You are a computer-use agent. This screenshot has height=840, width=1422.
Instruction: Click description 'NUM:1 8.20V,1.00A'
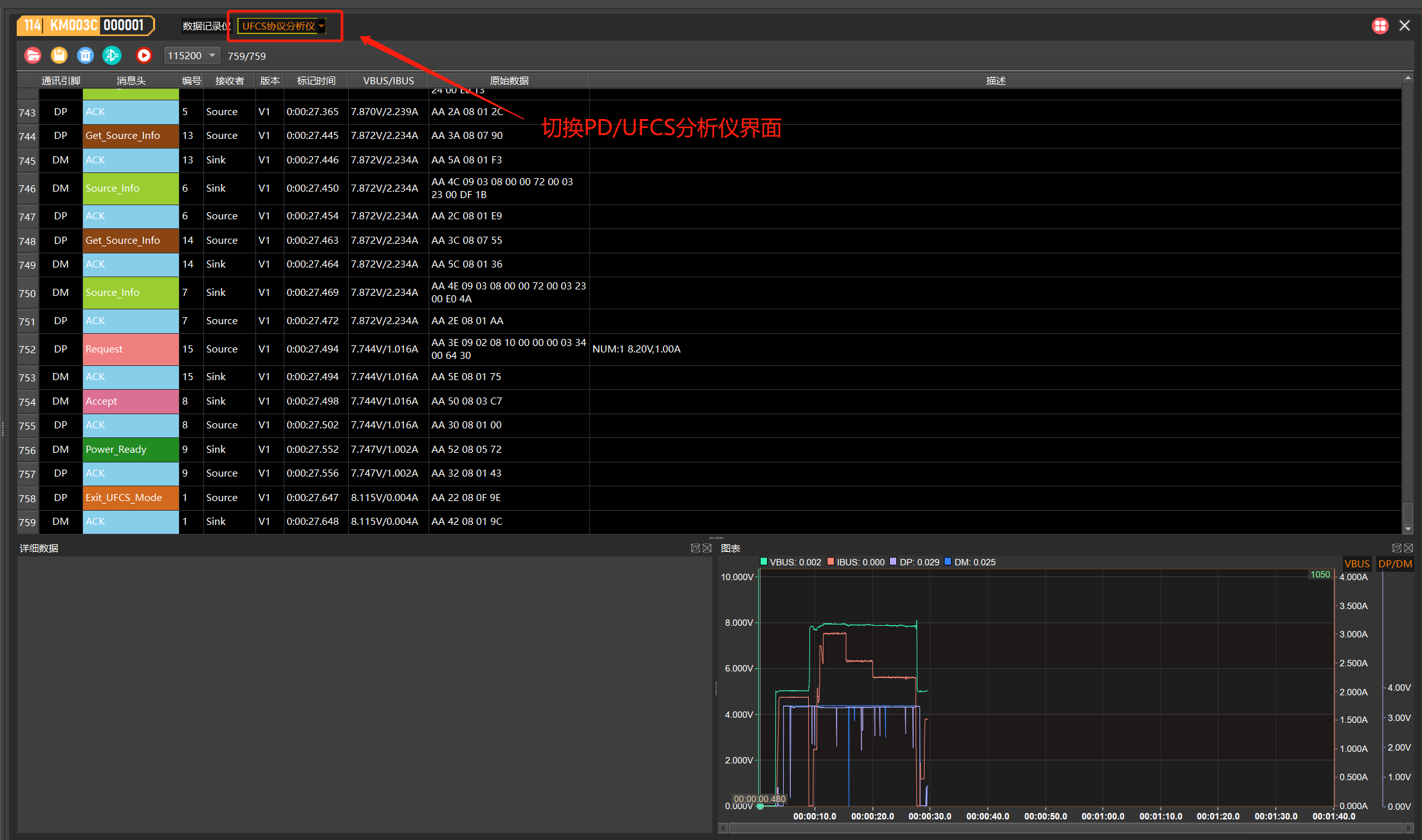(636, 349)
